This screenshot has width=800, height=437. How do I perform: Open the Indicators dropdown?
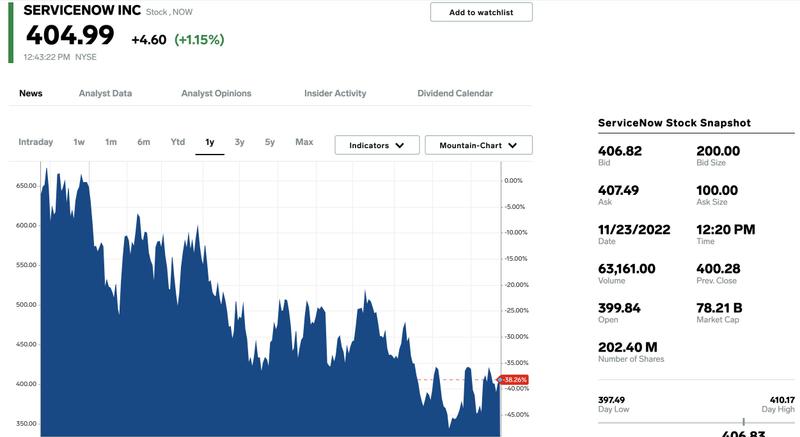click(x=377, y=145)
